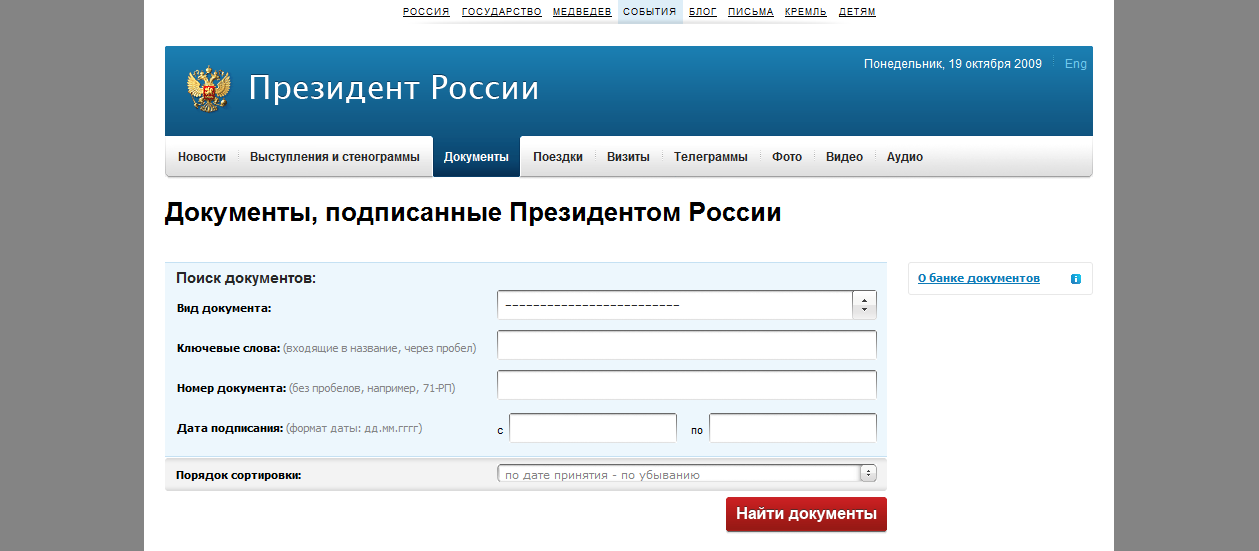The width and height of the screenshot is (1259, 551).
Task: Click the Поиск документов heading
Action: click(x=246, y=278)
